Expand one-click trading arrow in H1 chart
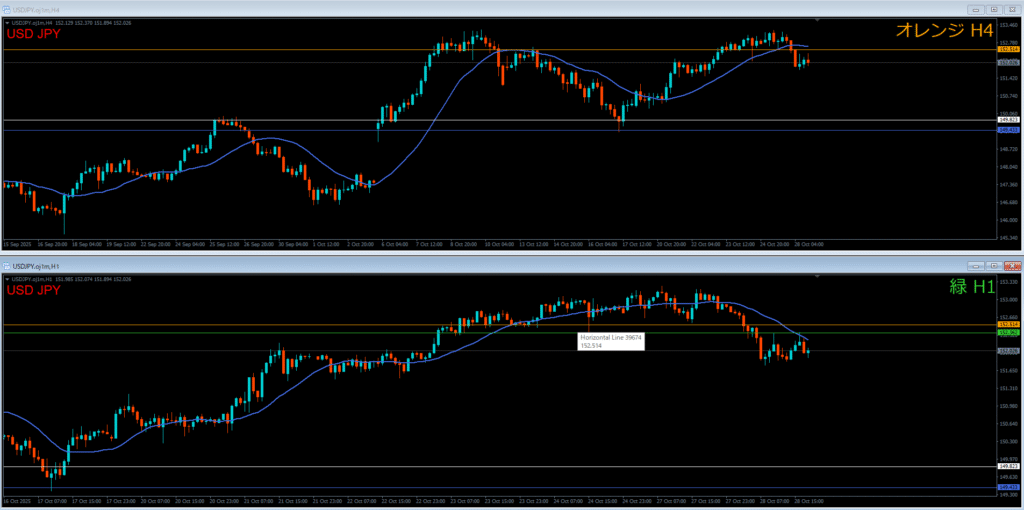The width and height of the screenshot is (1024, 510). [8, 281]
